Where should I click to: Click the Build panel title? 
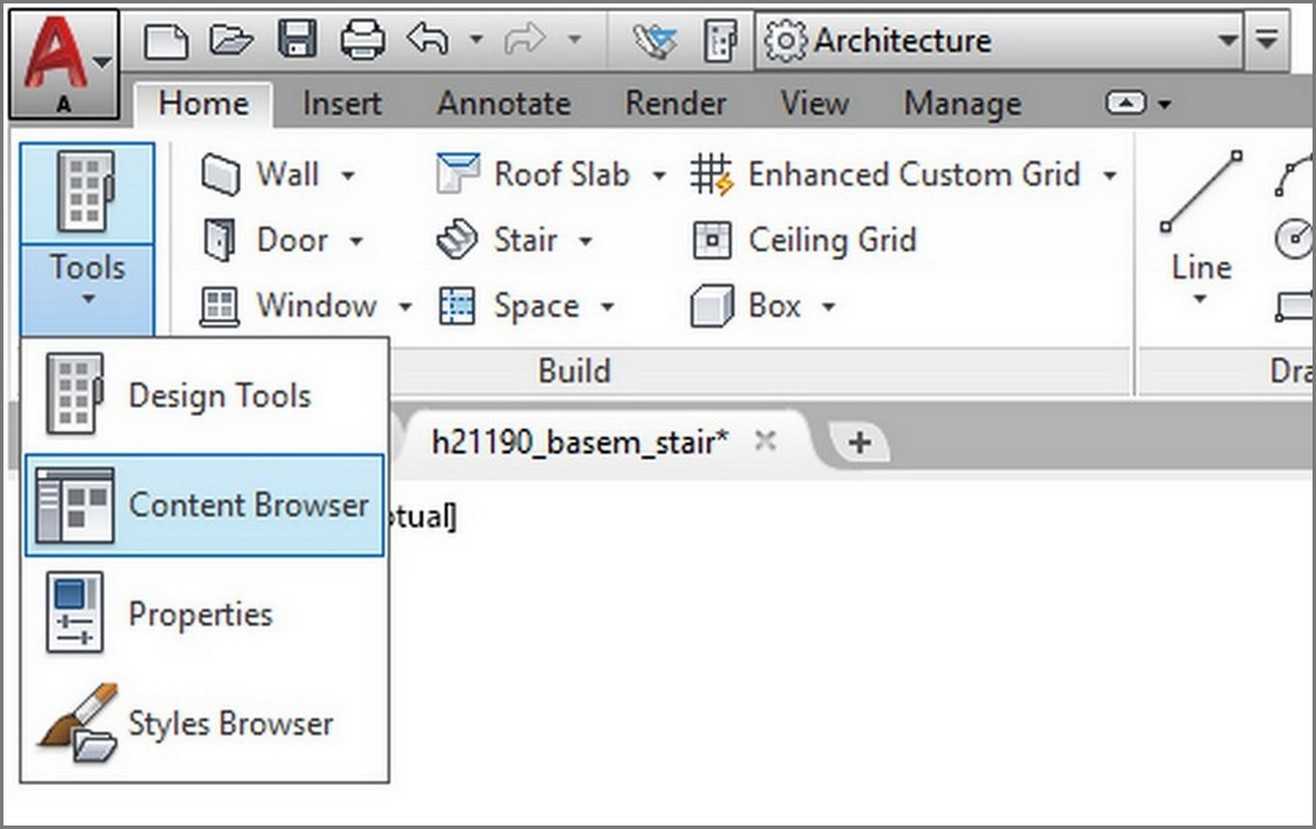574,371
